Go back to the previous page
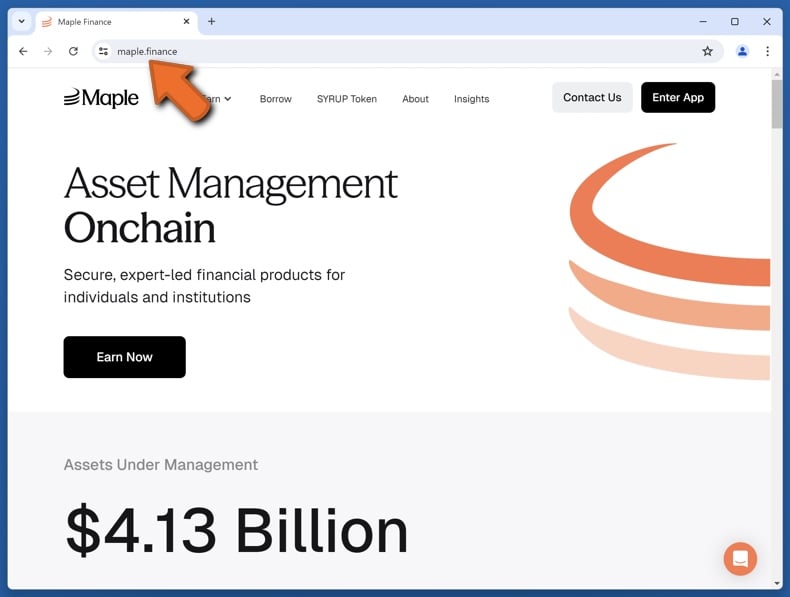 click(x=23, y=51)
